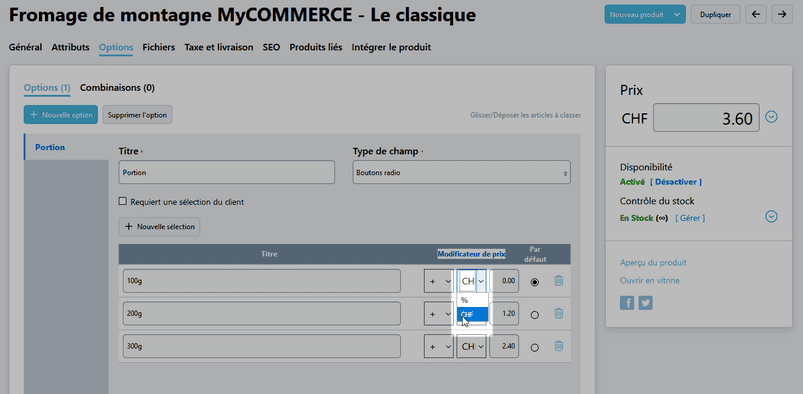Edit 300g price modifier value 2.40
This screenshot has height=394, width=803.
pos(504,347)
